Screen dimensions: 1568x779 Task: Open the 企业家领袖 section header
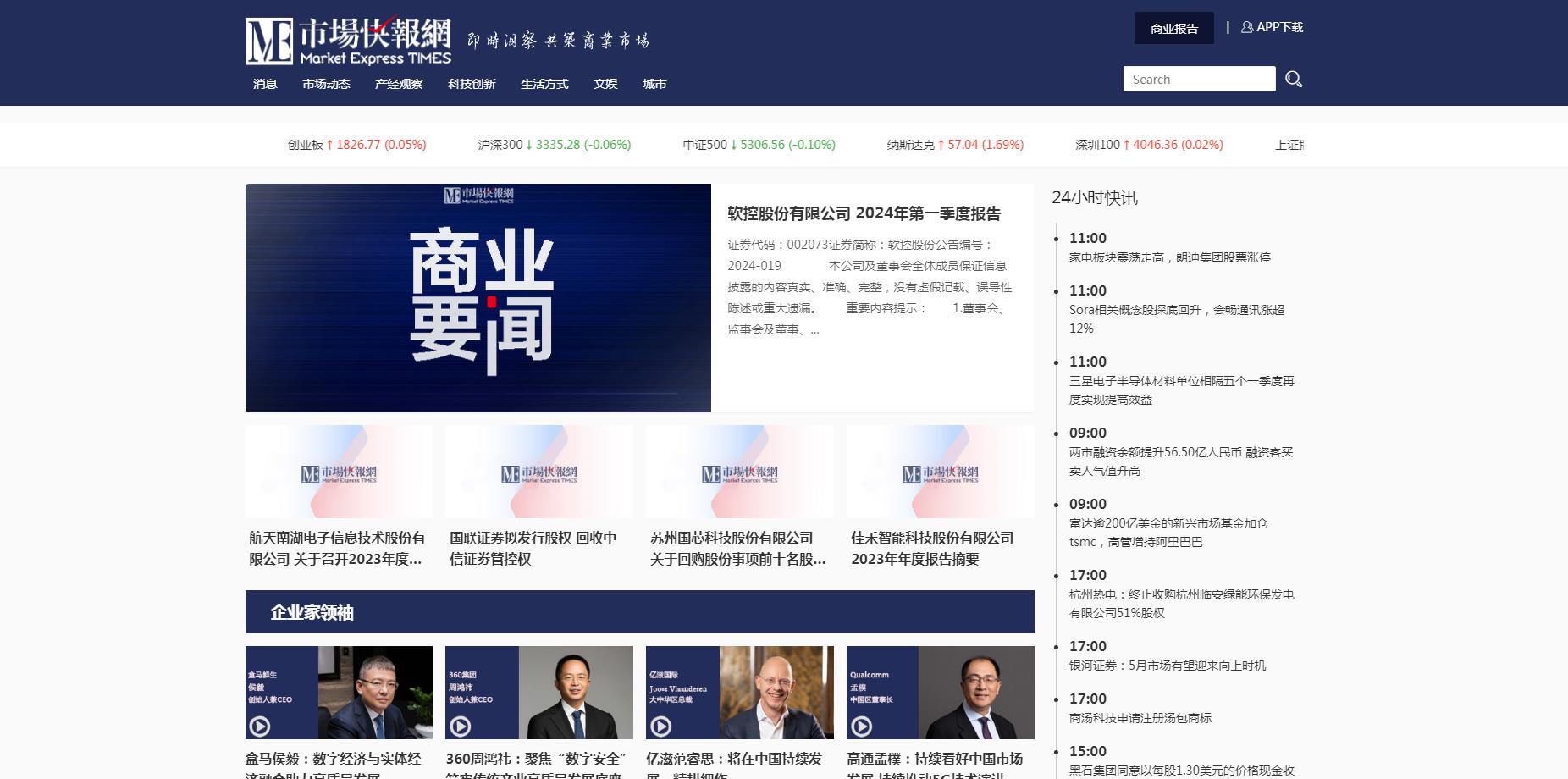point(640,611)
